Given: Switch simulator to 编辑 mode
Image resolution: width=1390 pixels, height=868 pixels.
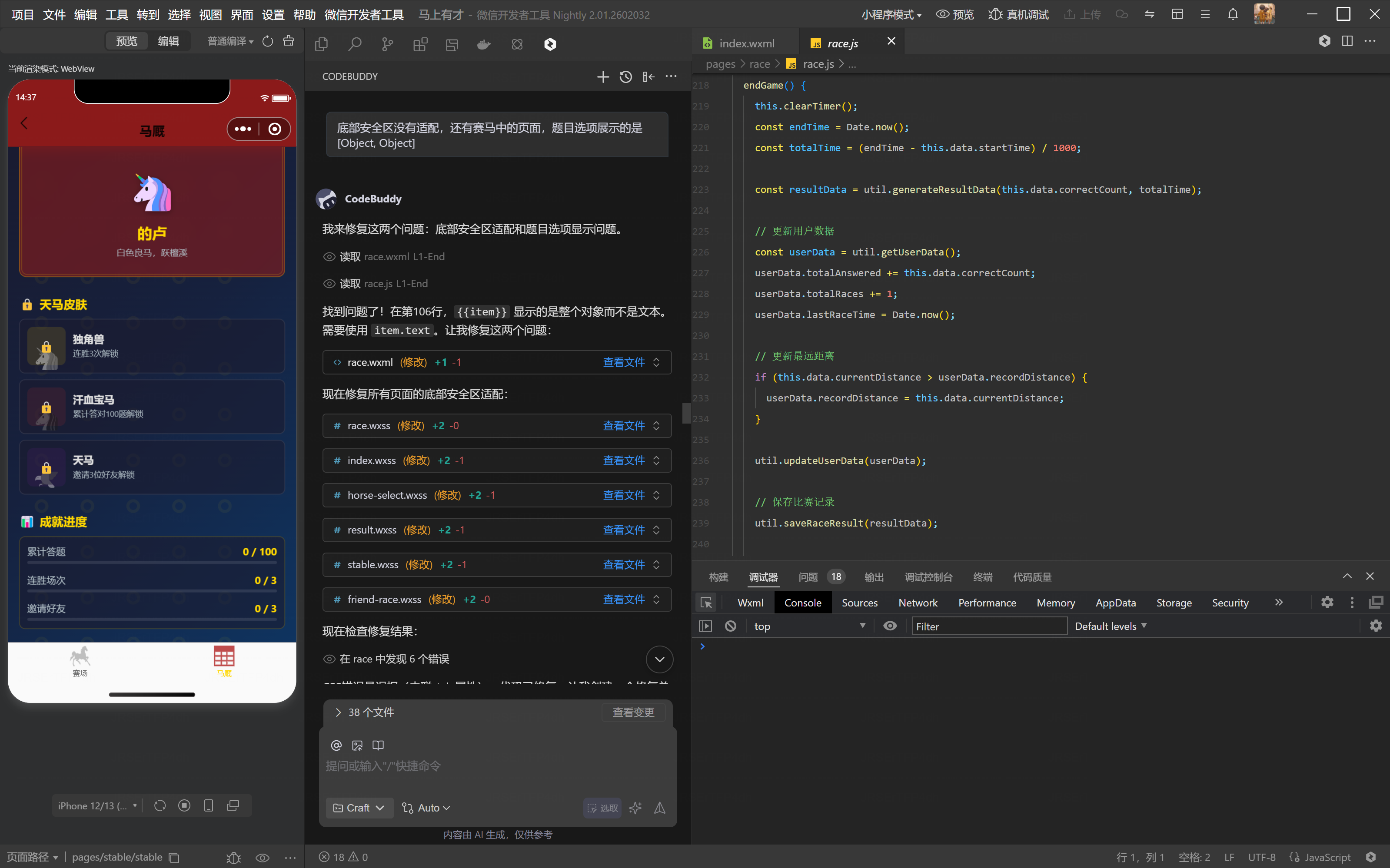Looking at the screenshot, I should pyautogui.click(x=168, y=41).
